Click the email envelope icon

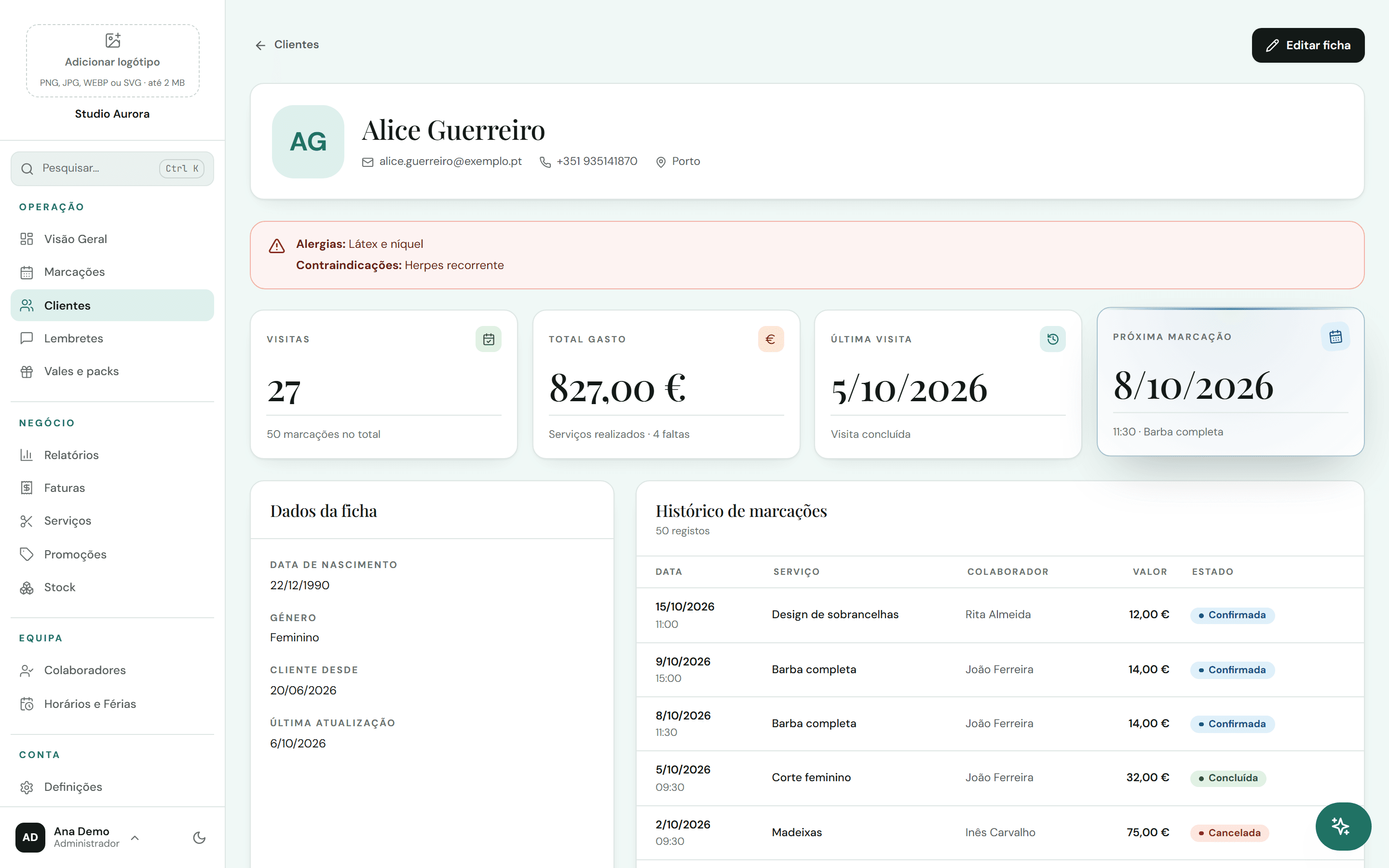click(368, 163)
